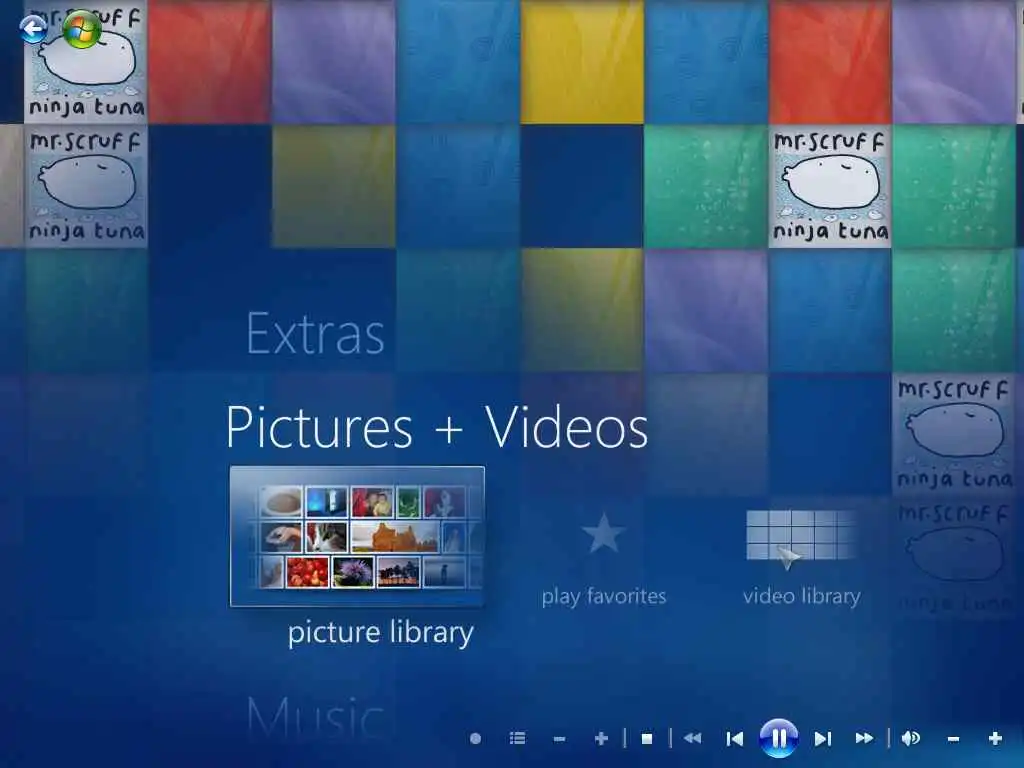This screenshot has height=768, width=1024.
Task: Lower volume with the rightmost minus
Action: pos(953,739)
